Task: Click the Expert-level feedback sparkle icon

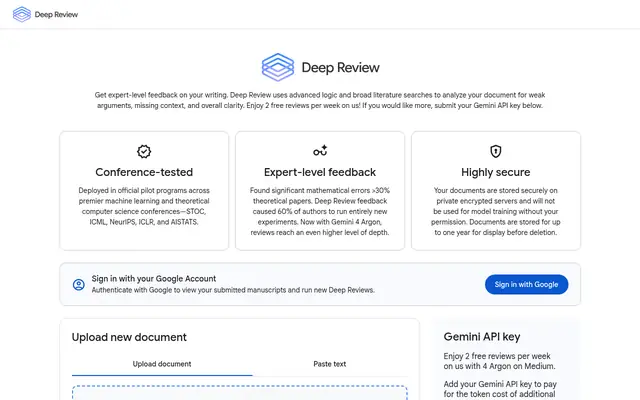Action: point(320,151)
